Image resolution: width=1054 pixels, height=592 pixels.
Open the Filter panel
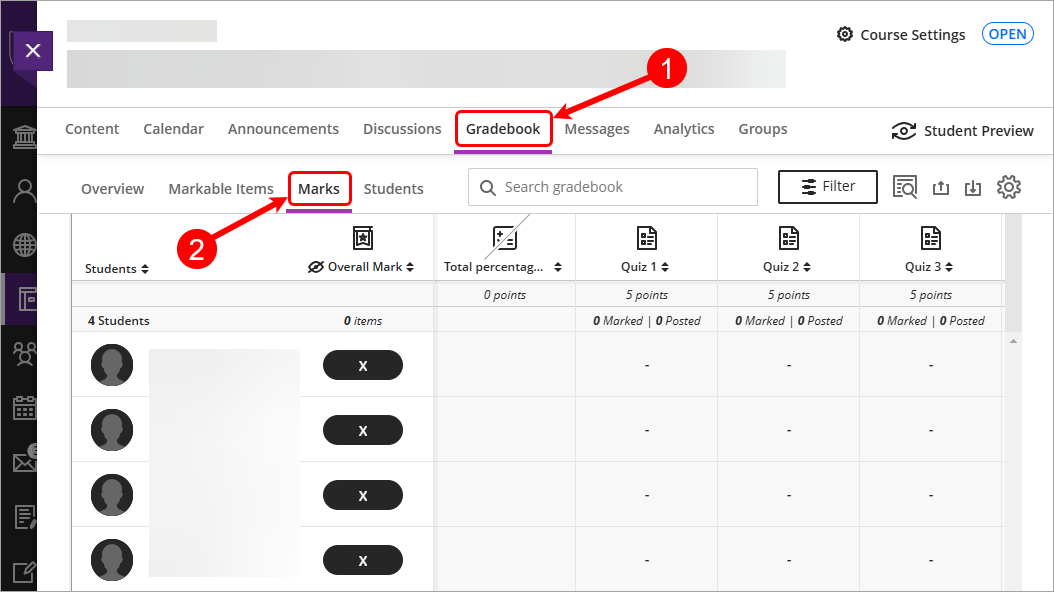[x=827, y=186]
